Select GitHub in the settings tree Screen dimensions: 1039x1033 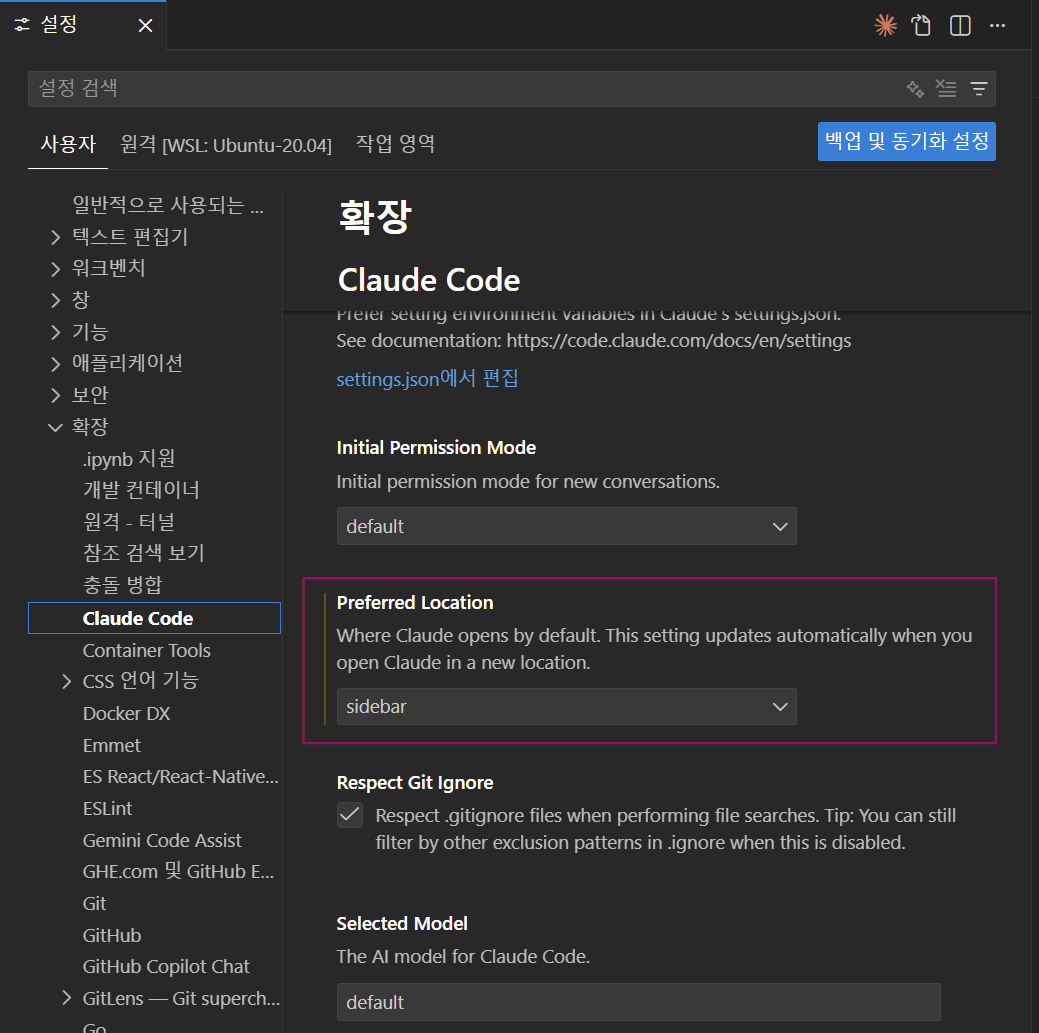coord(111,935)
